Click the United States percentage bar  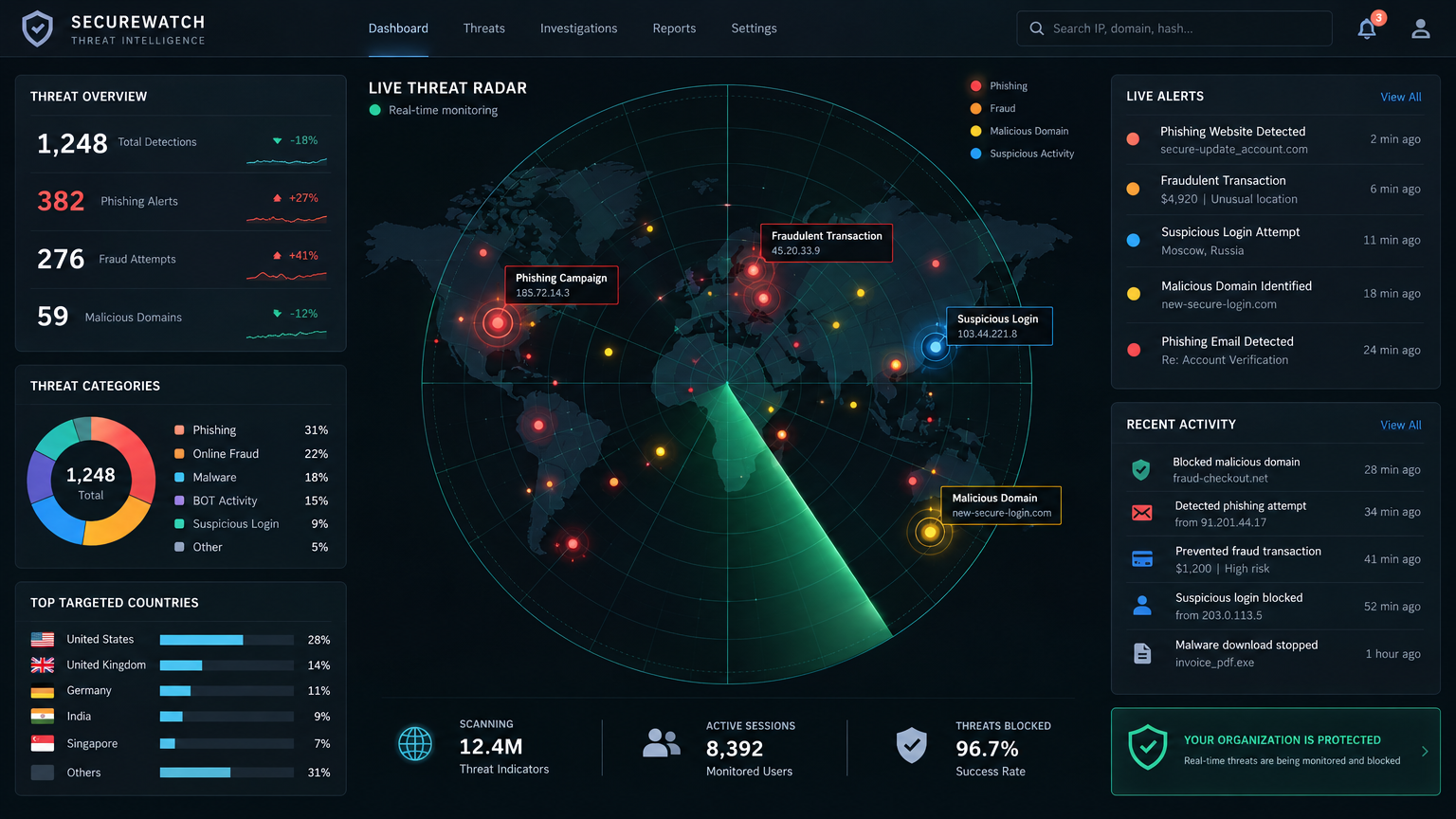click(227, 640)
